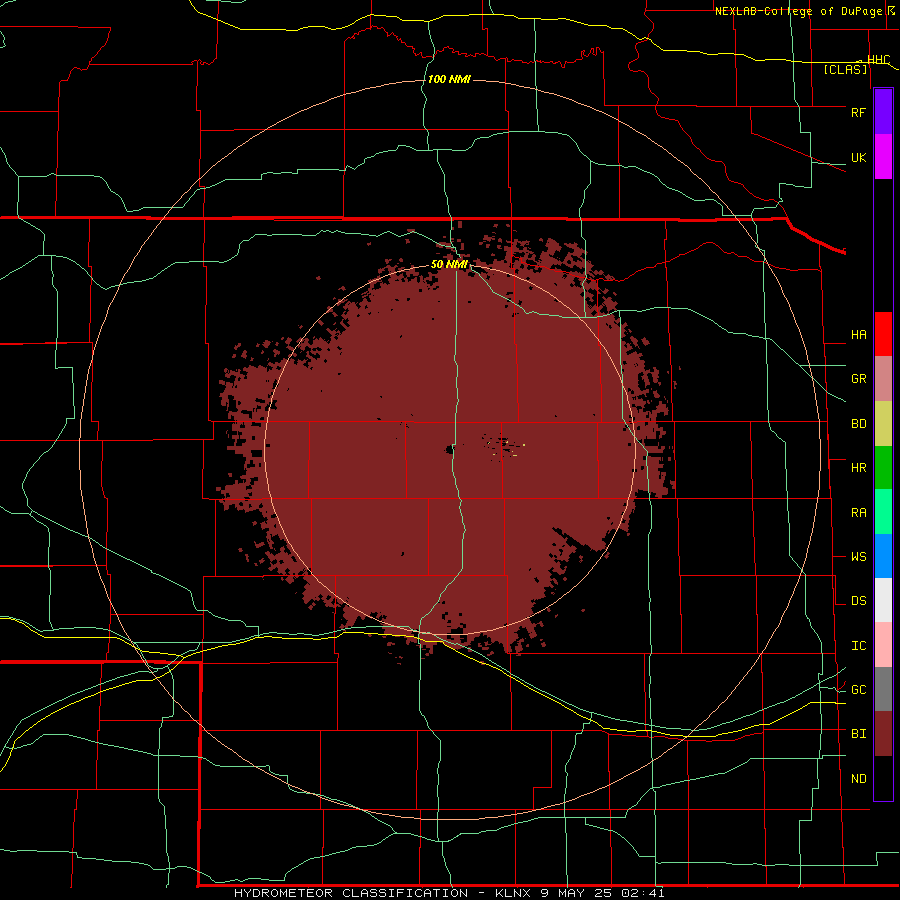
Task: Click the 'KLNX' station identifier
Action: point(513,893)
